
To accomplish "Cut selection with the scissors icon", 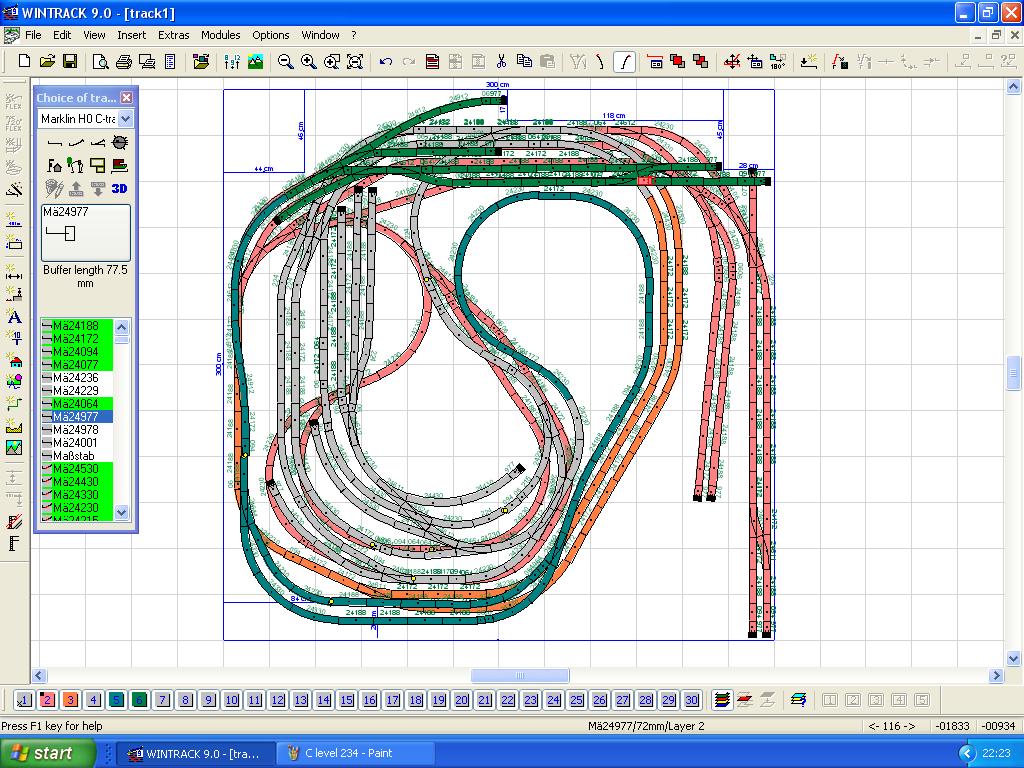I will 501,61.
